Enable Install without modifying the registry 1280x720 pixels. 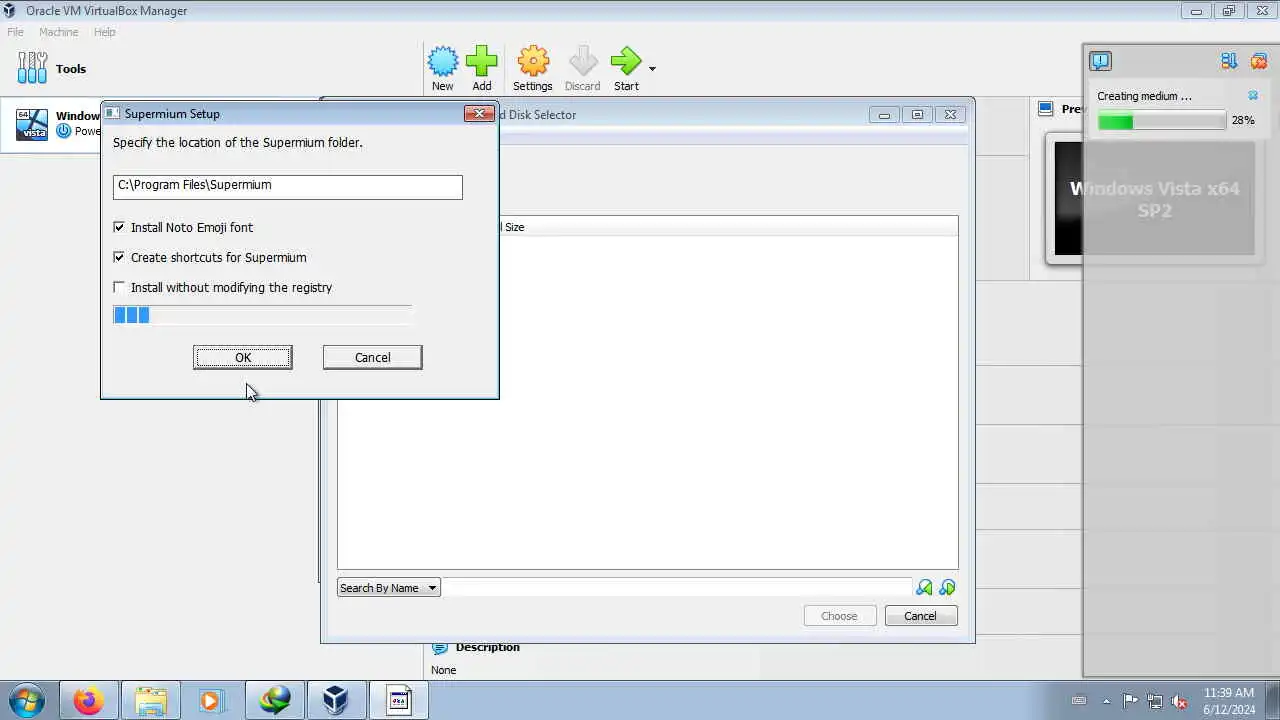pos(119,287)
